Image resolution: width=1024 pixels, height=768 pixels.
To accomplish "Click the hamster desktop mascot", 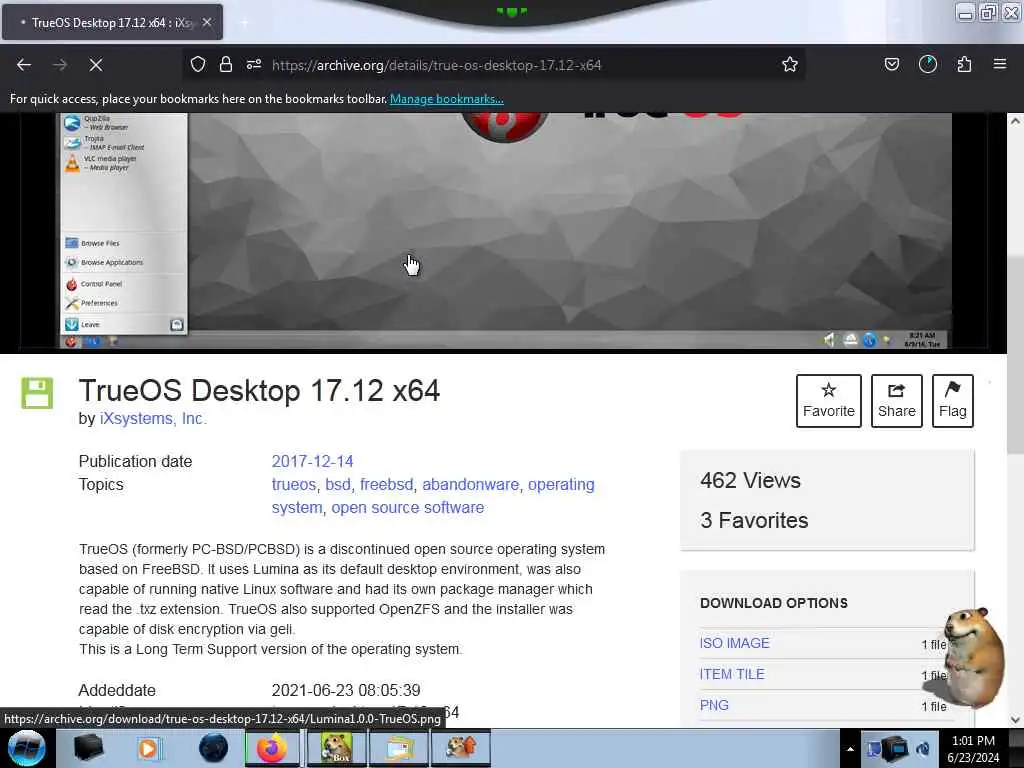I will click(973, 656).
